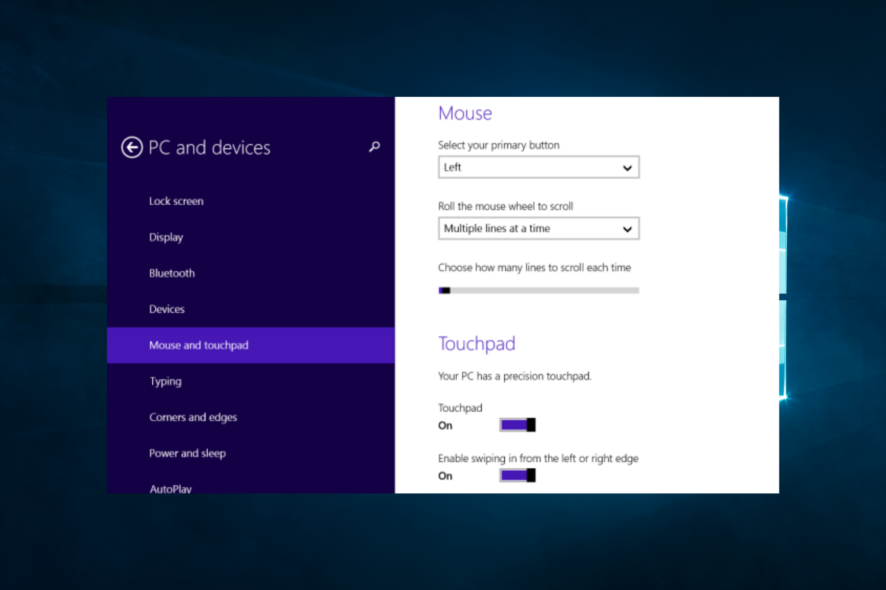The height and width of the screenshot is (590, 886).
Task: Click the Mouse section heading
Action: coord(465,113)
